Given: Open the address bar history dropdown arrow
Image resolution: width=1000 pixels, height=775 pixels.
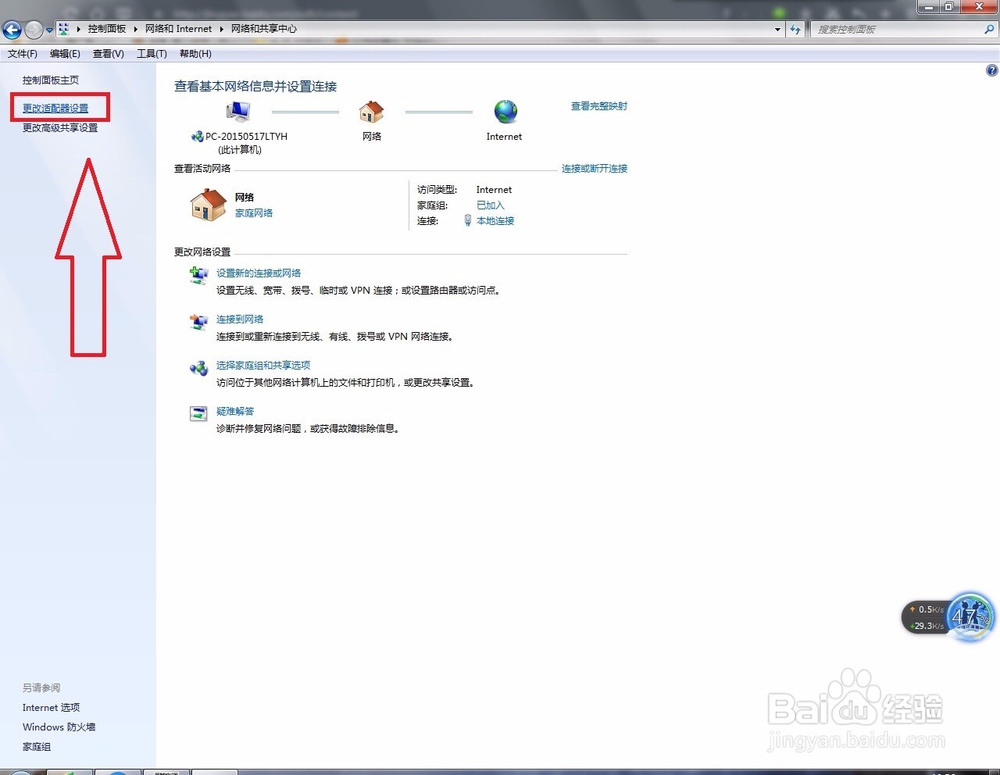Looking at the screenshot, I should pyautogui.click(x=777, y=29).
